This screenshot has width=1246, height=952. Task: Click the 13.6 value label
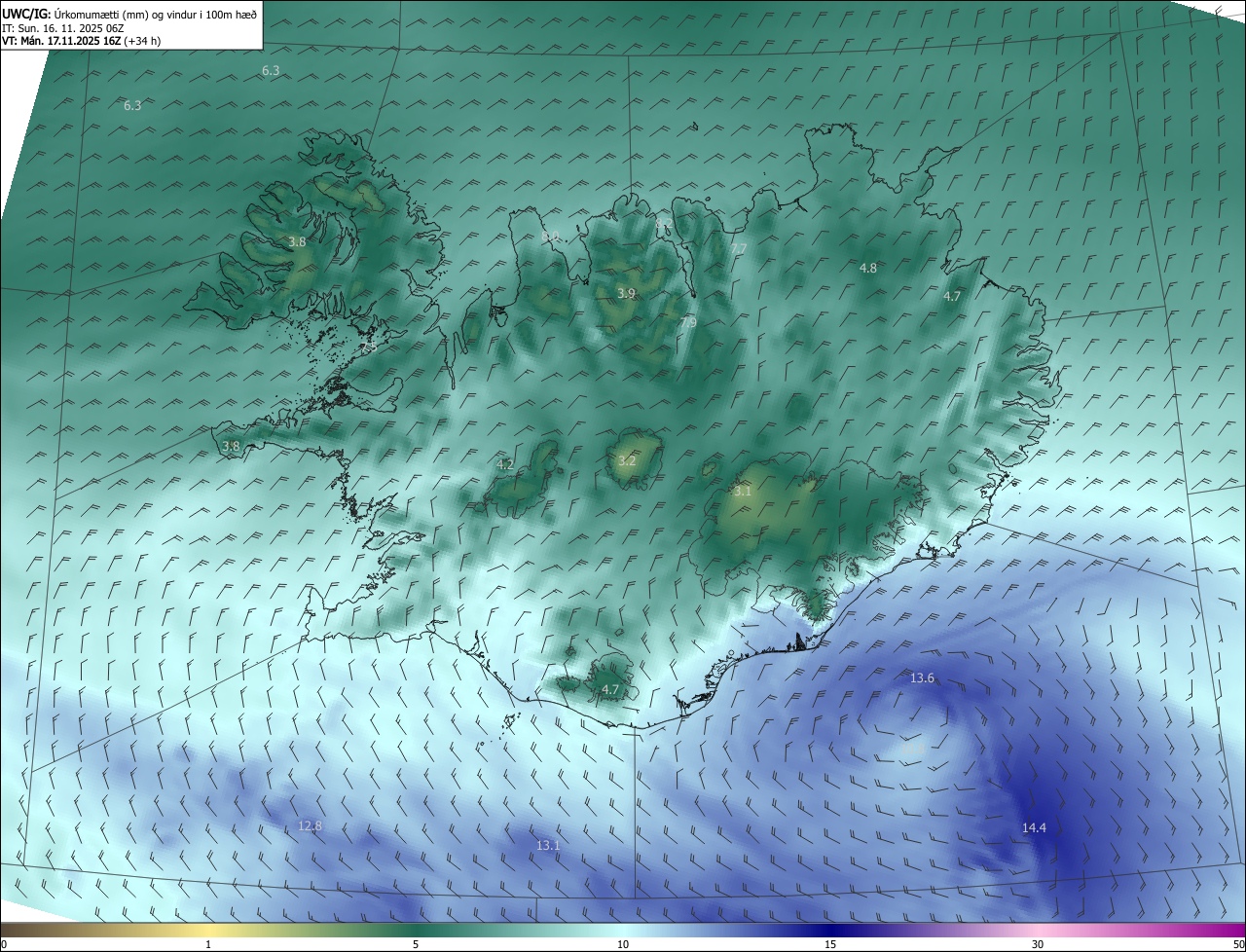tap(922, 677)
